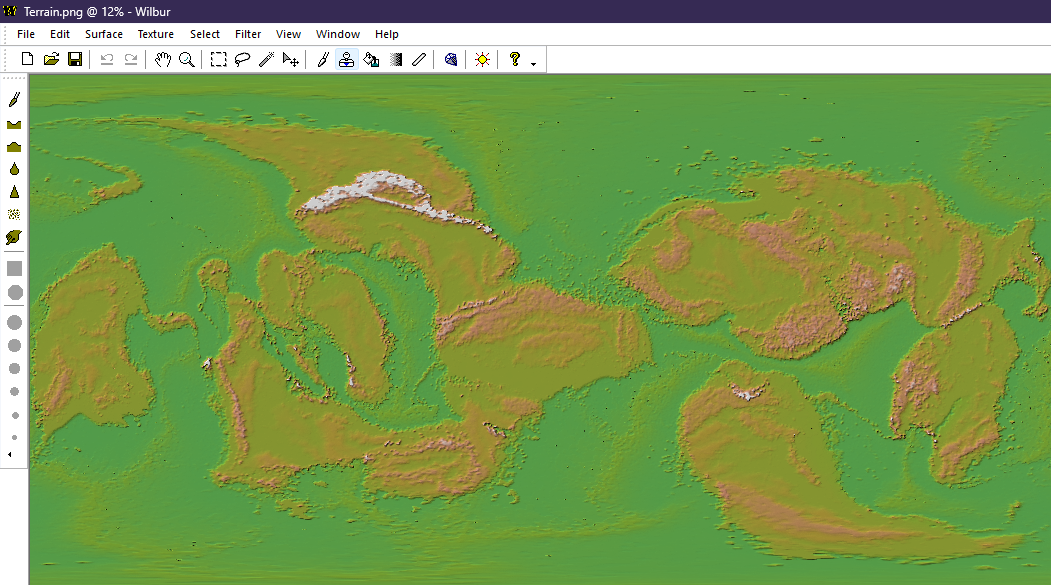
Task: Toggle the octagonal brush shape
Action: [14, 292]
